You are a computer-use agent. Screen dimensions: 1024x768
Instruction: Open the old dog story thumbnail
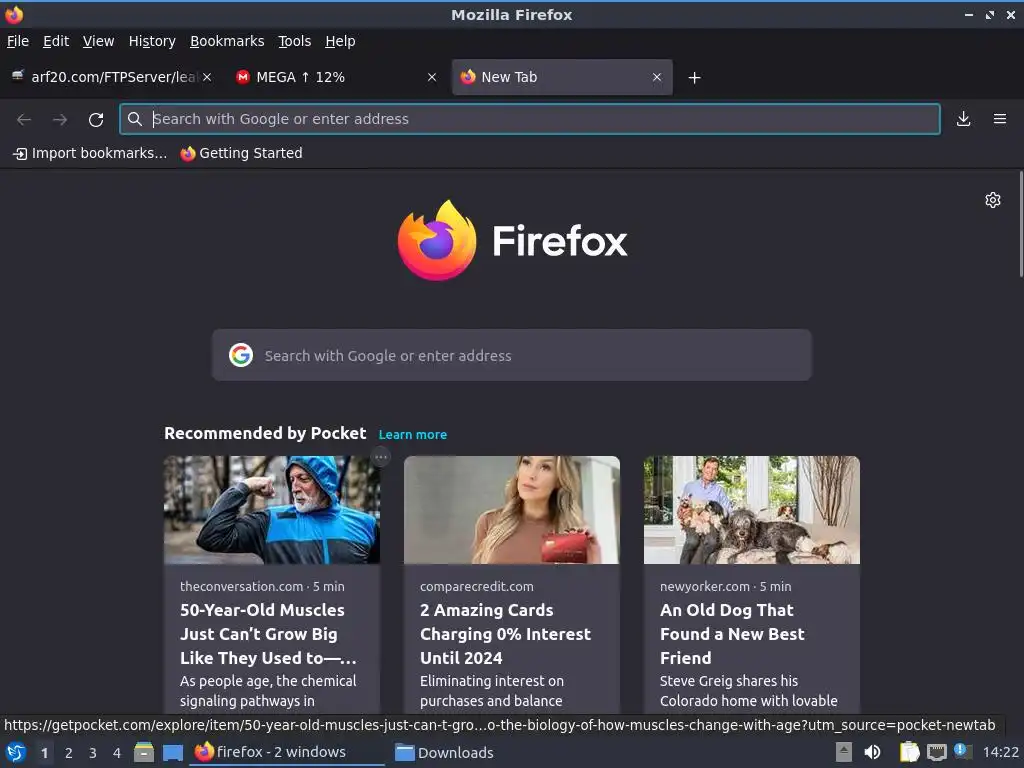(752, 509)
